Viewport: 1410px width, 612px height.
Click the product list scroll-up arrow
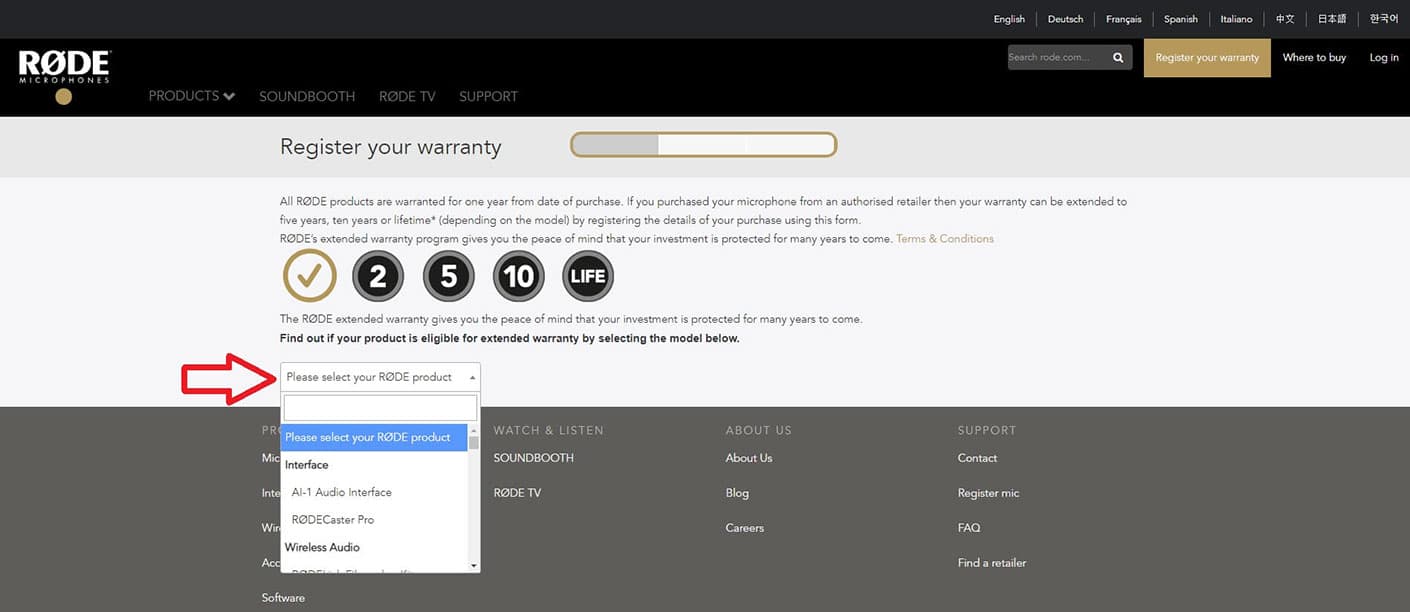point(474,430)
